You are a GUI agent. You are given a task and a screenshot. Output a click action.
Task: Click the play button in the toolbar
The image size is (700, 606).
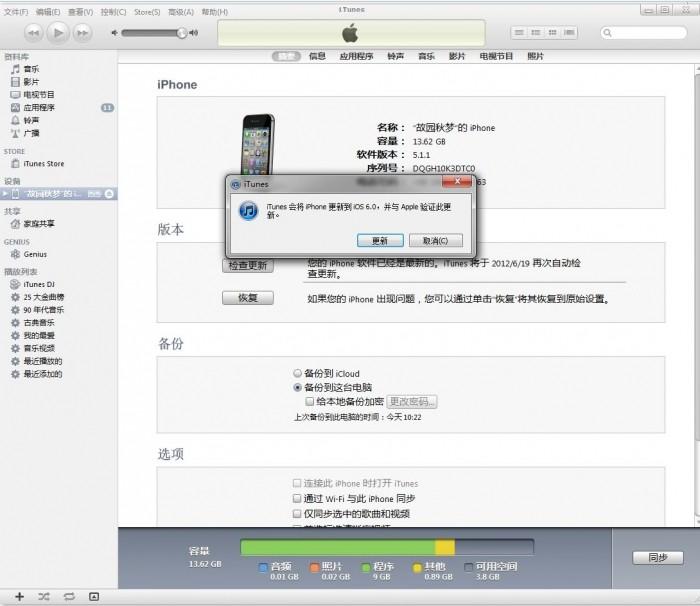pyautogui.click(x=58, y=33)
